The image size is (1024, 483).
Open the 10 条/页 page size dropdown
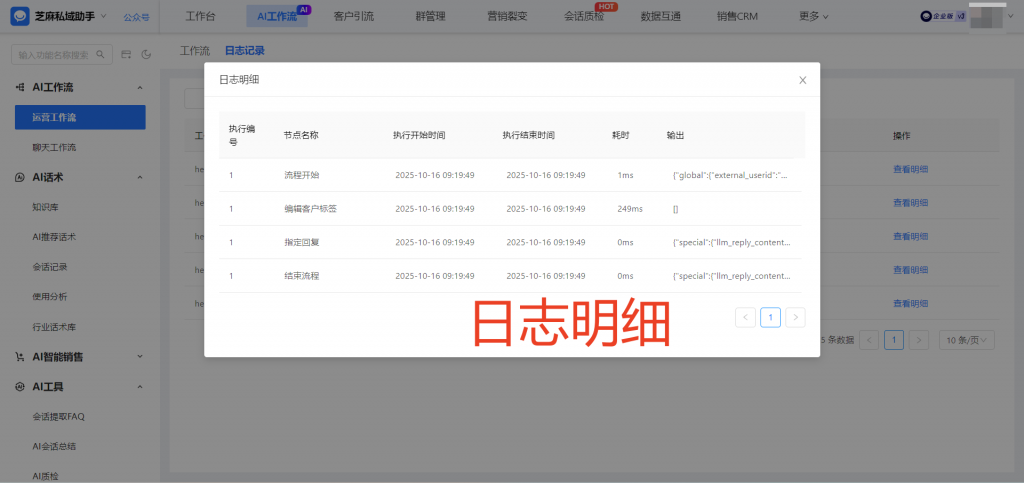966,340
